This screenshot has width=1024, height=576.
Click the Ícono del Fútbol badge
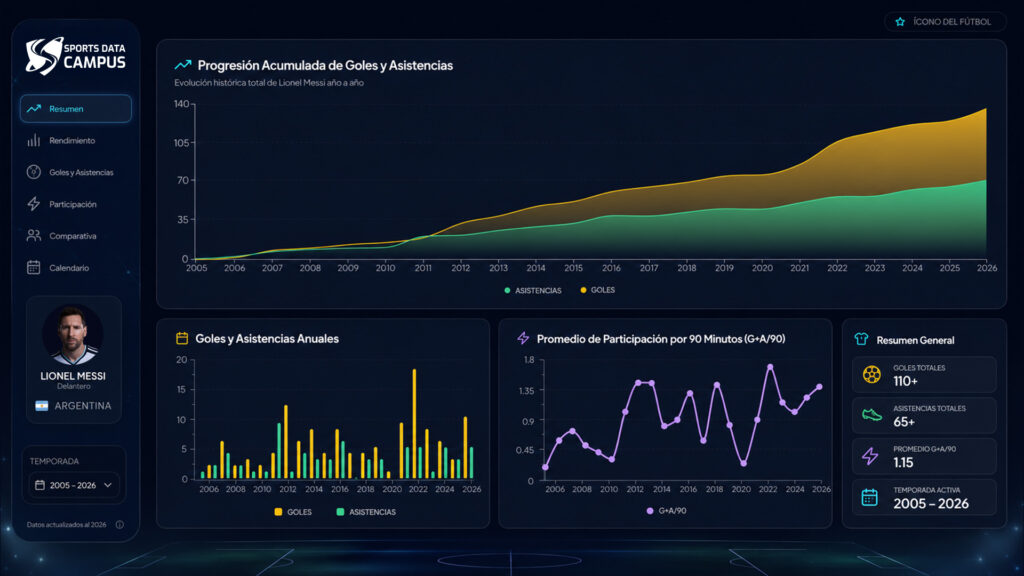(x=945, y=22)
